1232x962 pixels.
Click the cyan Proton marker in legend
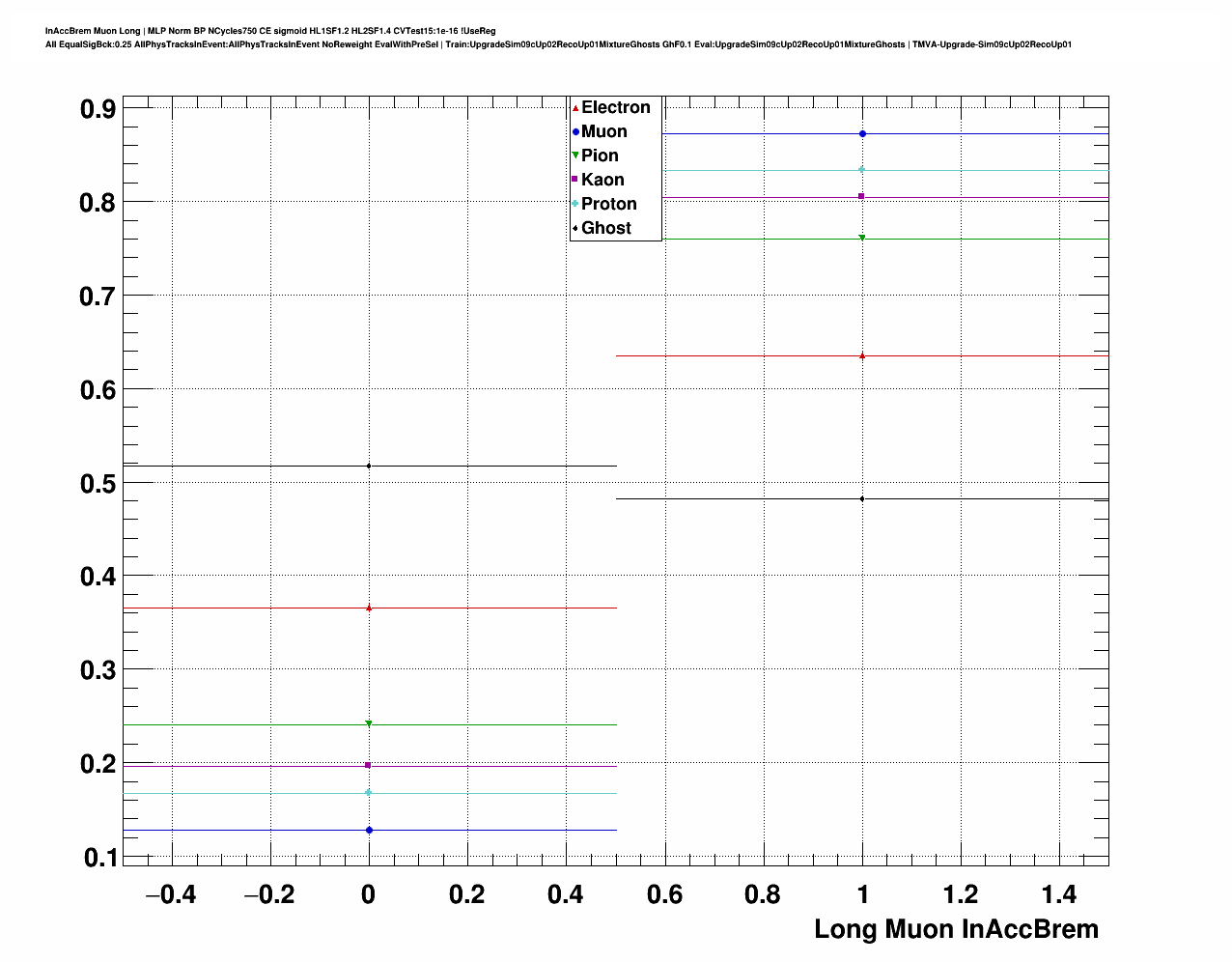coord(575,204)
